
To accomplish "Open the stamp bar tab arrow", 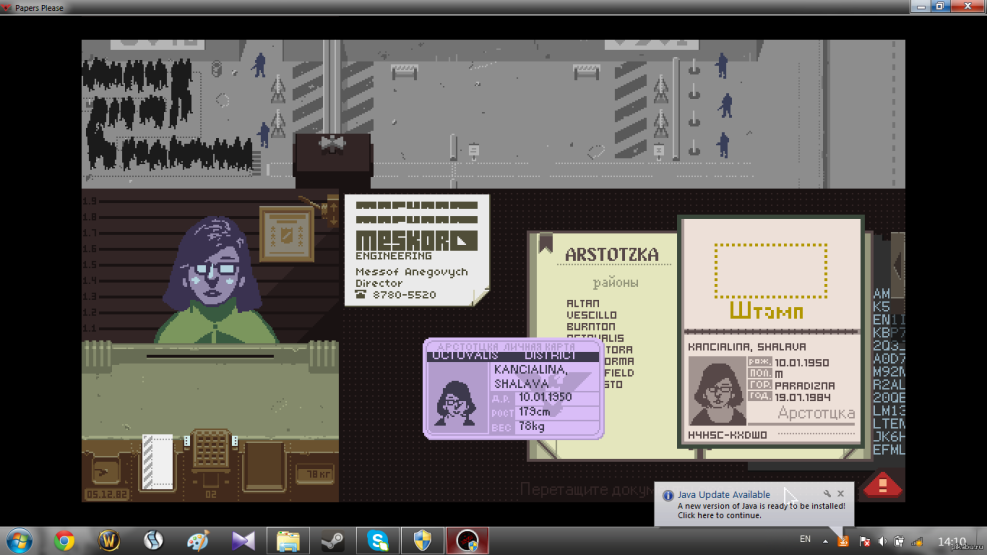I will [x=897, y=265].
